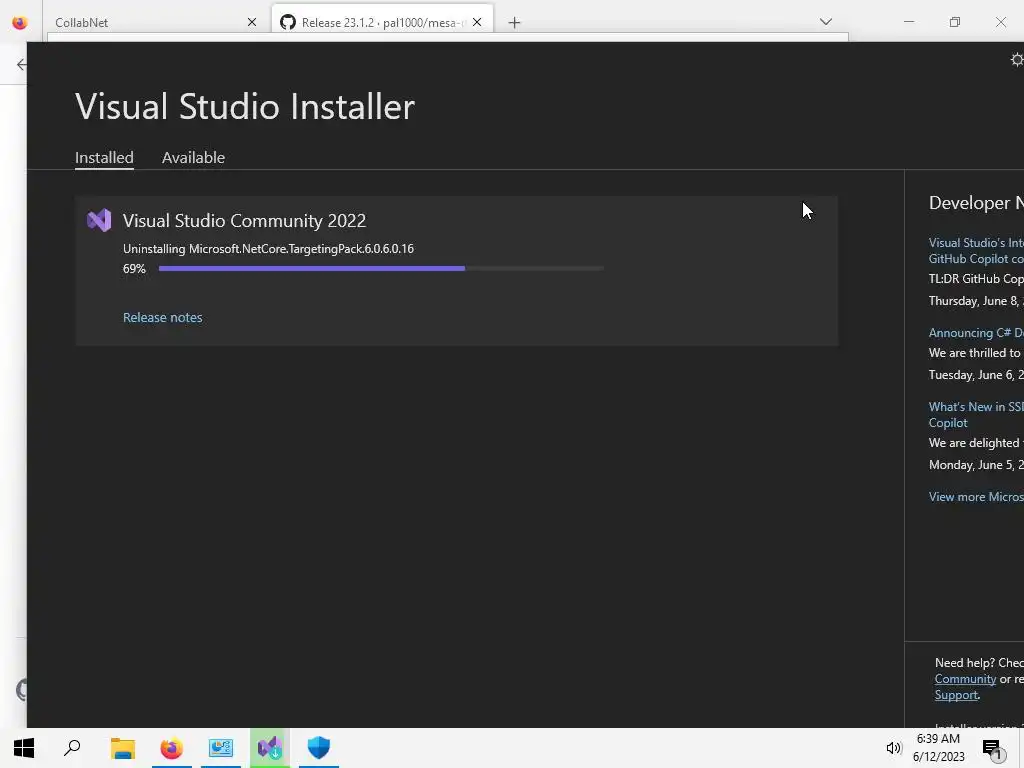Switch to the Available tab
The image size is (1024, 768).
[x=193, y=157]
